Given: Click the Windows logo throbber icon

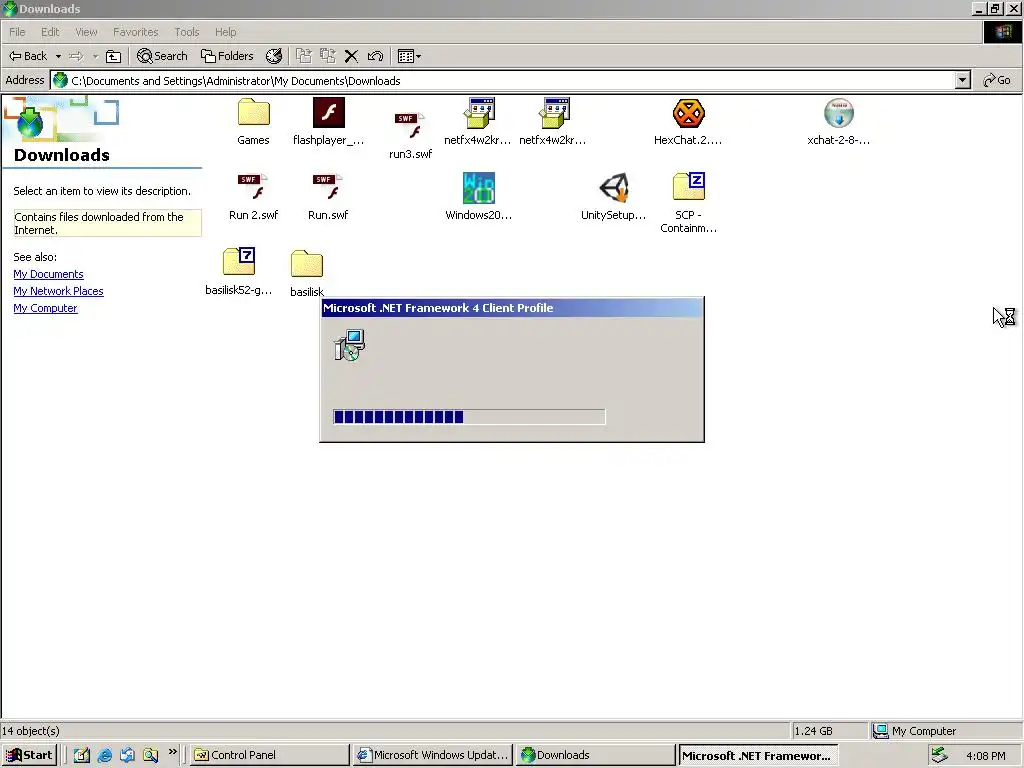Looking at the screenshot, I should click(1003, 32).
